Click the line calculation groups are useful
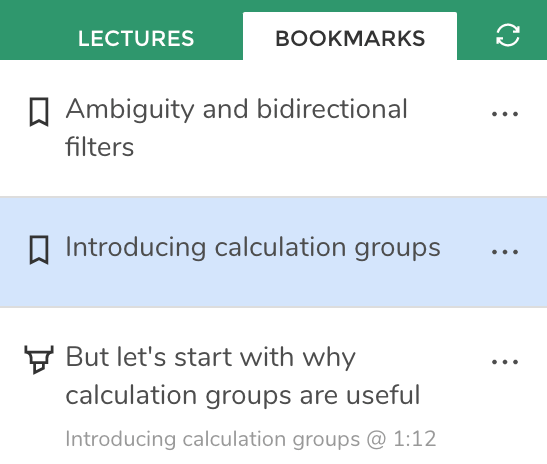This screenshot has width=547, height=464. pyautogui.click(x=243, y=396)
